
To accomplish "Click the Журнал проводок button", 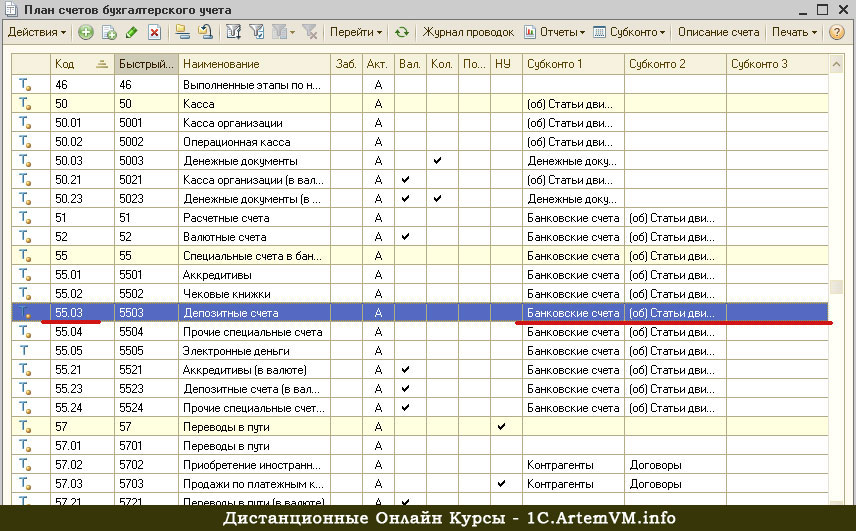I will click(x=465, y=32).
